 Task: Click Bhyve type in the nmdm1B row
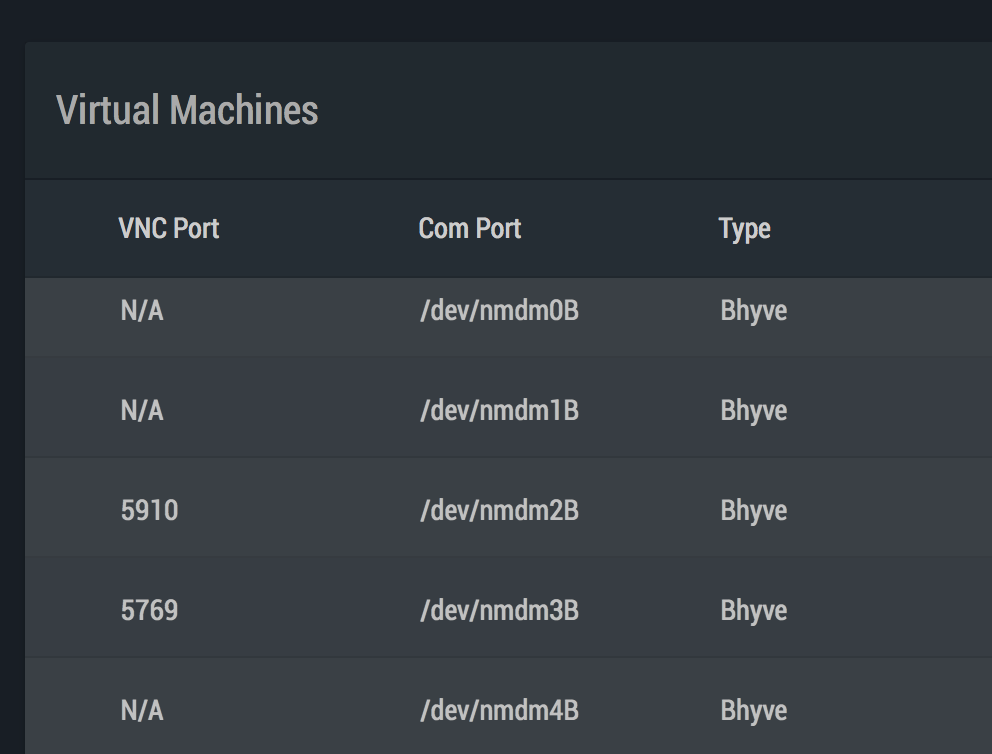(753, 411)
